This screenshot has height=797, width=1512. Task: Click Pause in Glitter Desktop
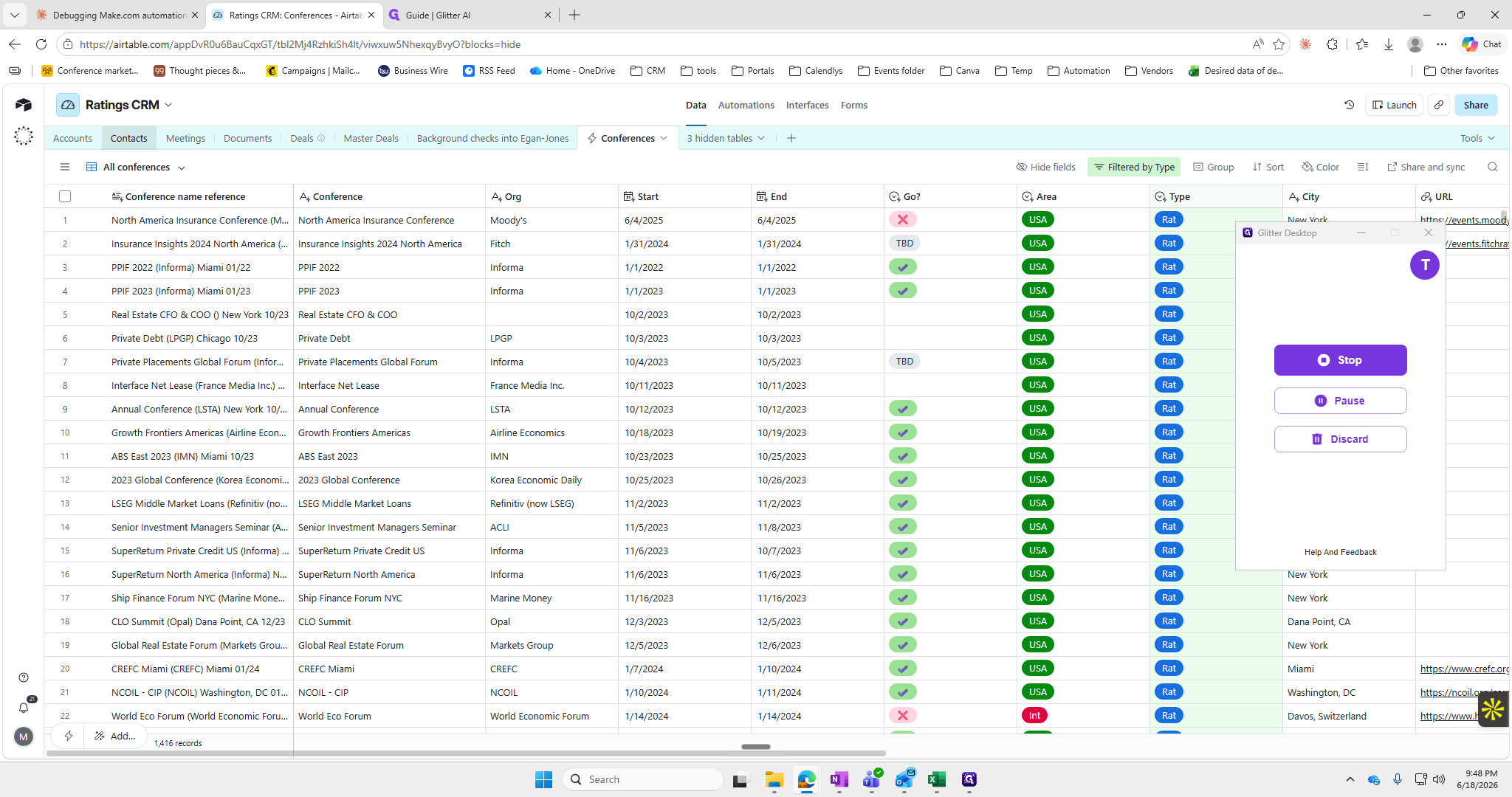coord(1340,401)
